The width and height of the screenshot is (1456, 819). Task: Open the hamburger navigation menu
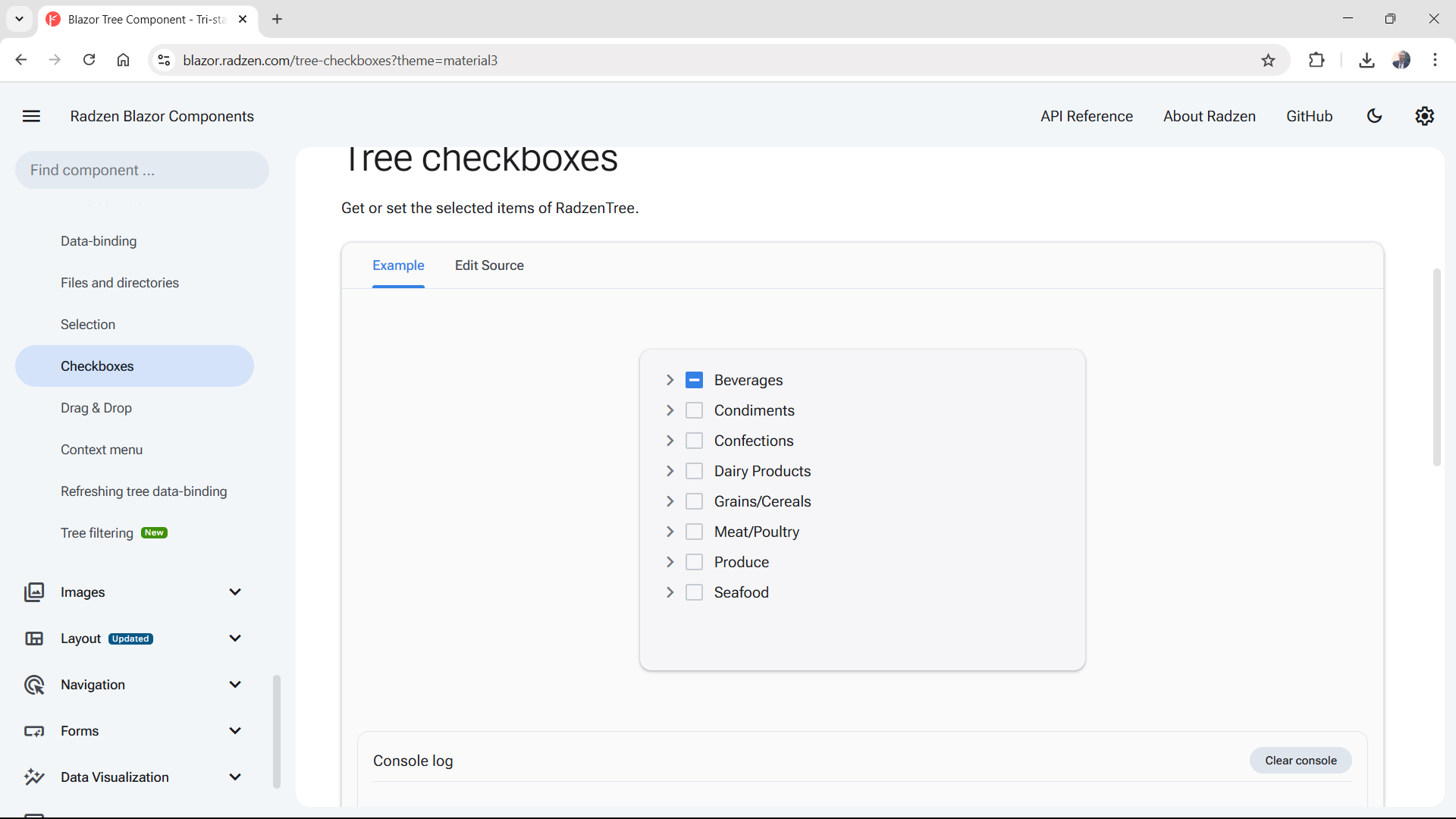click(x=31, y=116)
